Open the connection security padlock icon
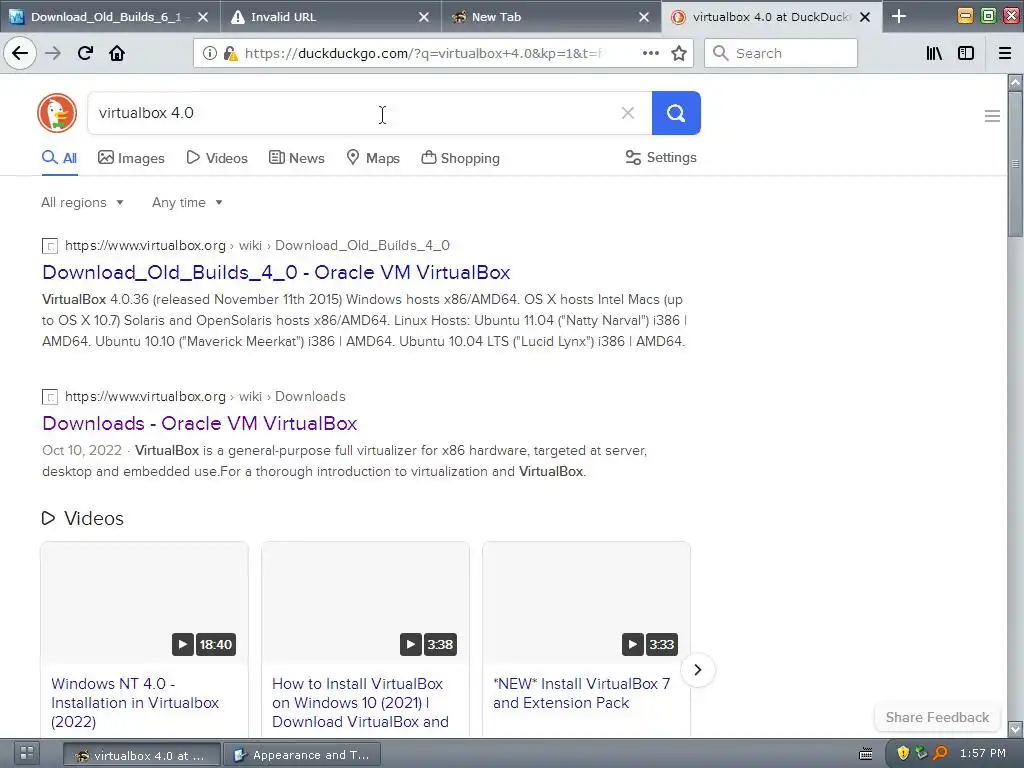 [230, 53]
